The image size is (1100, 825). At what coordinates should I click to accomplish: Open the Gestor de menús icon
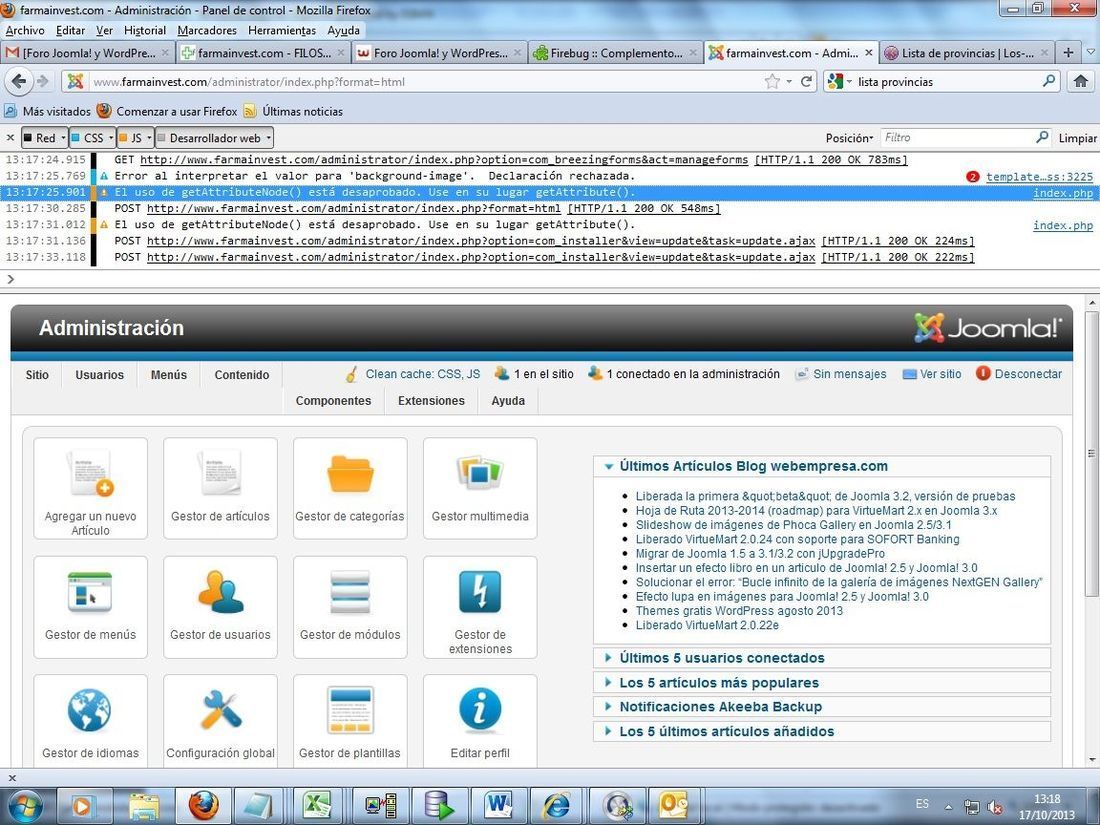(x=90, y=607)
